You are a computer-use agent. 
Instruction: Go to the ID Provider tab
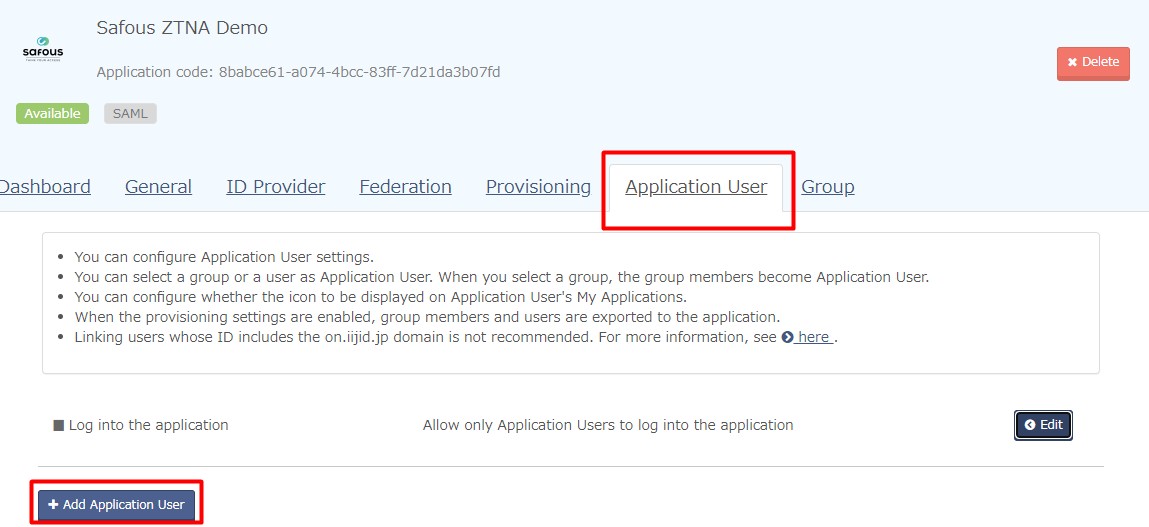(x=275, y=187)
